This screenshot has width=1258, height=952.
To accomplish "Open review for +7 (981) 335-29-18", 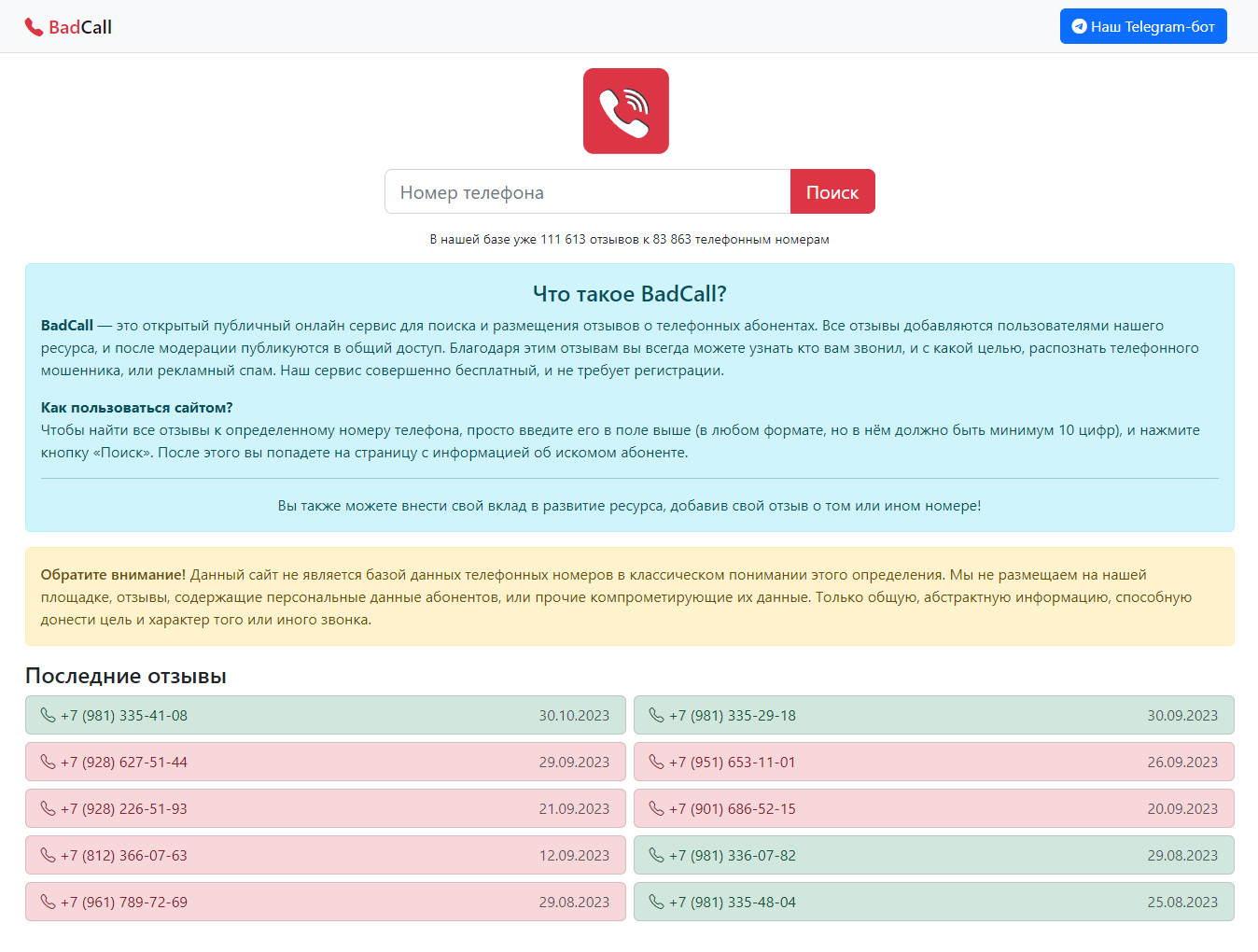I will point(934,715).
